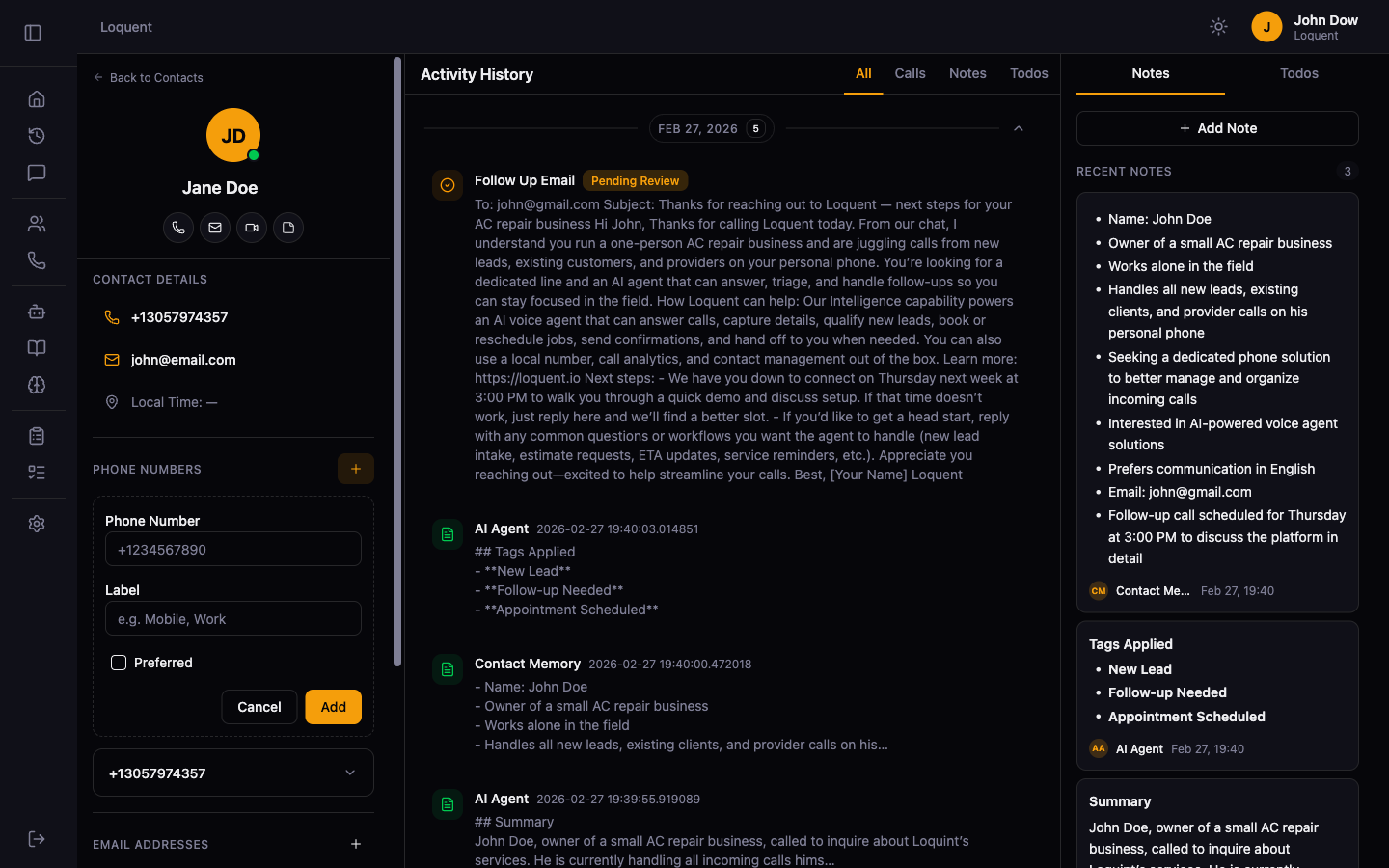Switch to the Todos tab in right panel
The image size is (1389, 868).
[1298, 73]
